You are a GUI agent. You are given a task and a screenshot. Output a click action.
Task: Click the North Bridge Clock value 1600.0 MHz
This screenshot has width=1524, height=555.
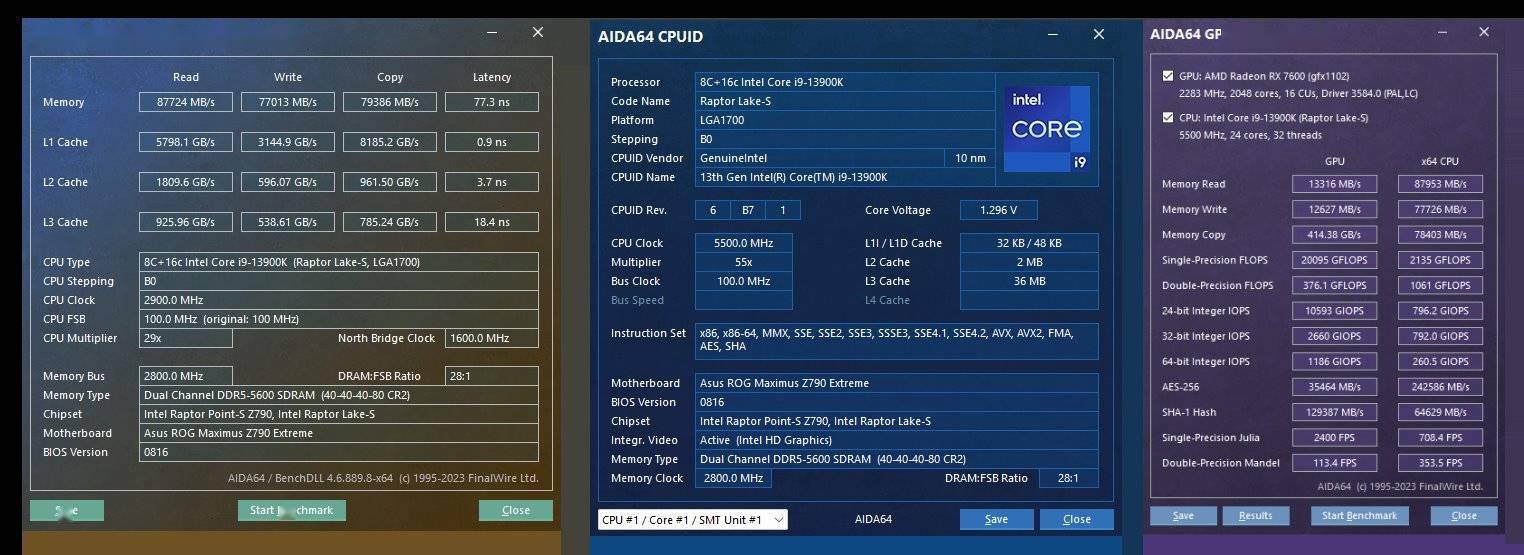pos(492,338)
